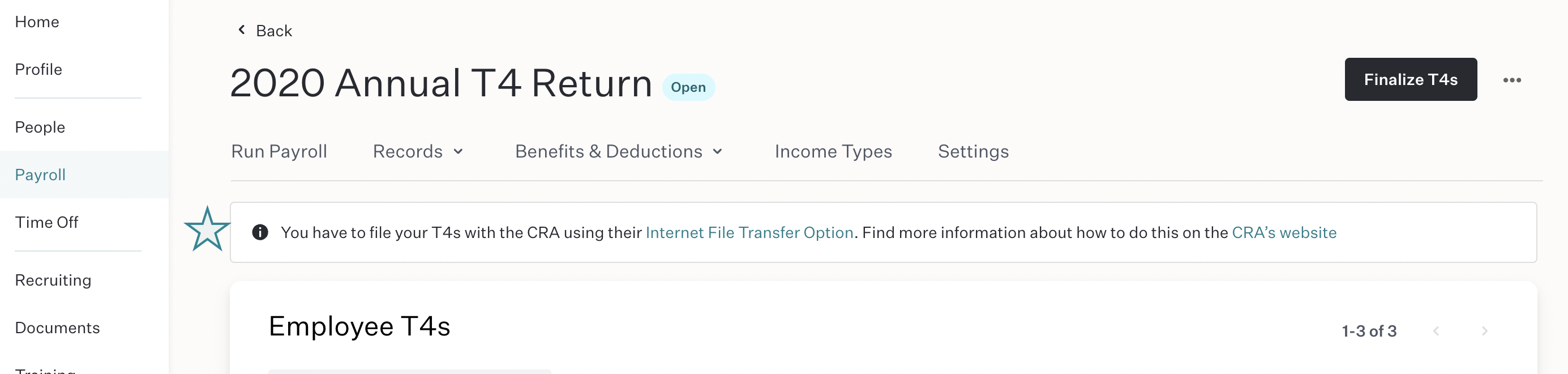Select Home in the sidebar

coord(37,22)
